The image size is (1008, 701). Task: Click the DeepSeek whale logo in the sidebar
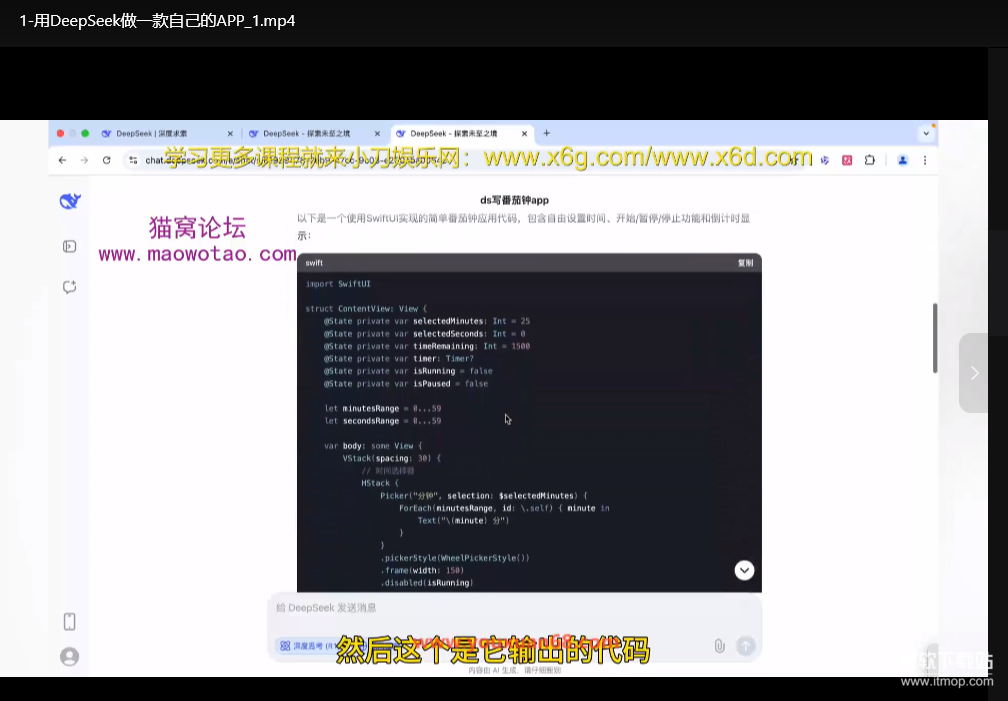(x=69, y=201)
